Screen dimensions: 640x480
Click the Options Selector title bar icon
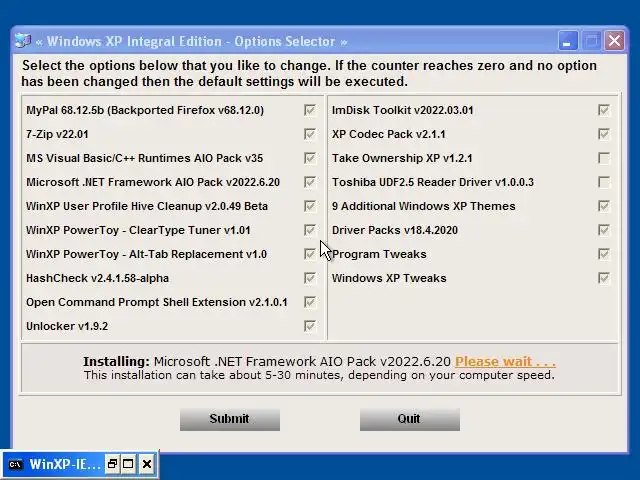(23, 41)
